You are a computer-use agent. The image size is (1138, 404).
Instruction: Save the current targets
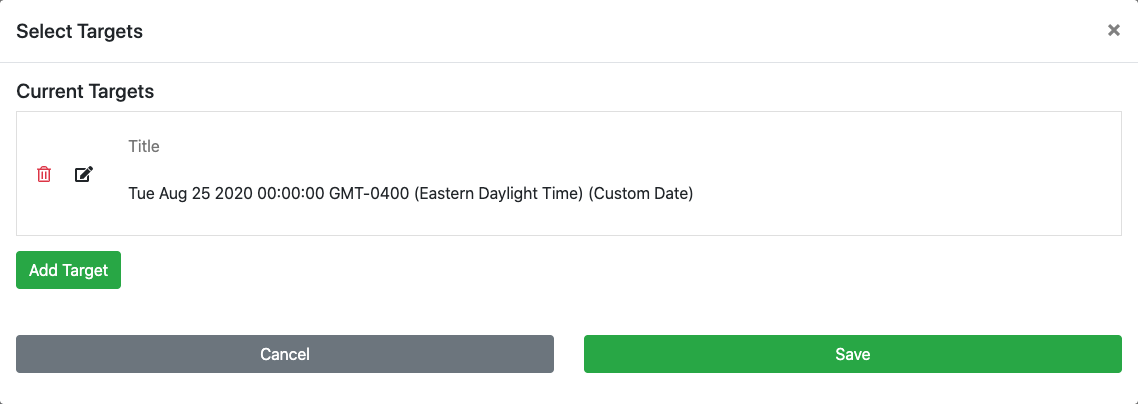pyautogui.click(x=852, y=354)
